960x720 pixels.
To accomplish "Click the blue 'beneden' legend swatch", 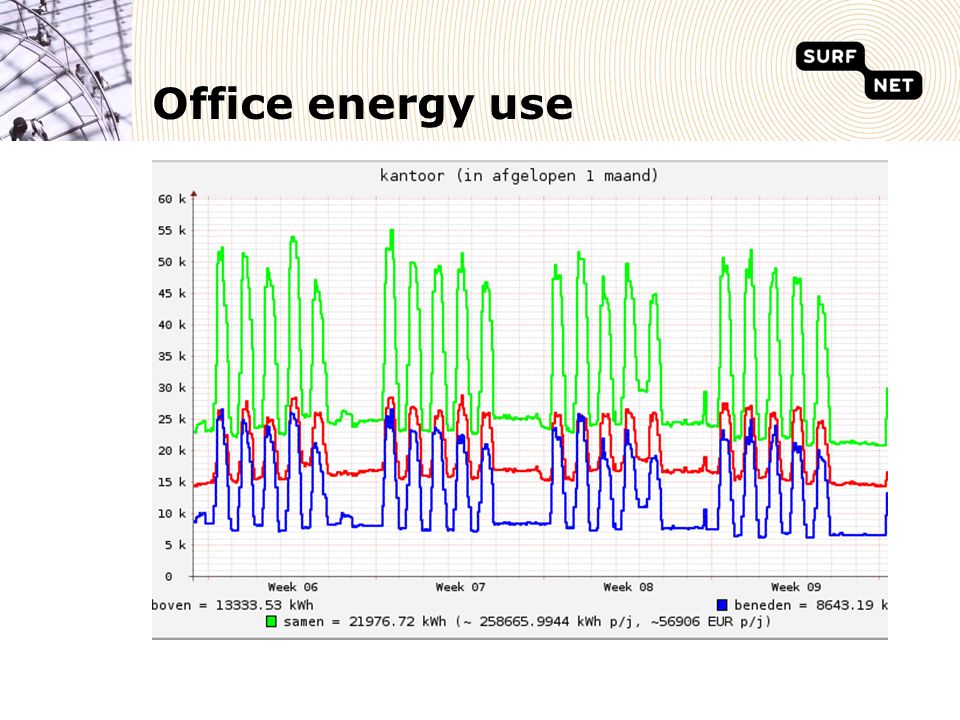I will pos(722,605).
